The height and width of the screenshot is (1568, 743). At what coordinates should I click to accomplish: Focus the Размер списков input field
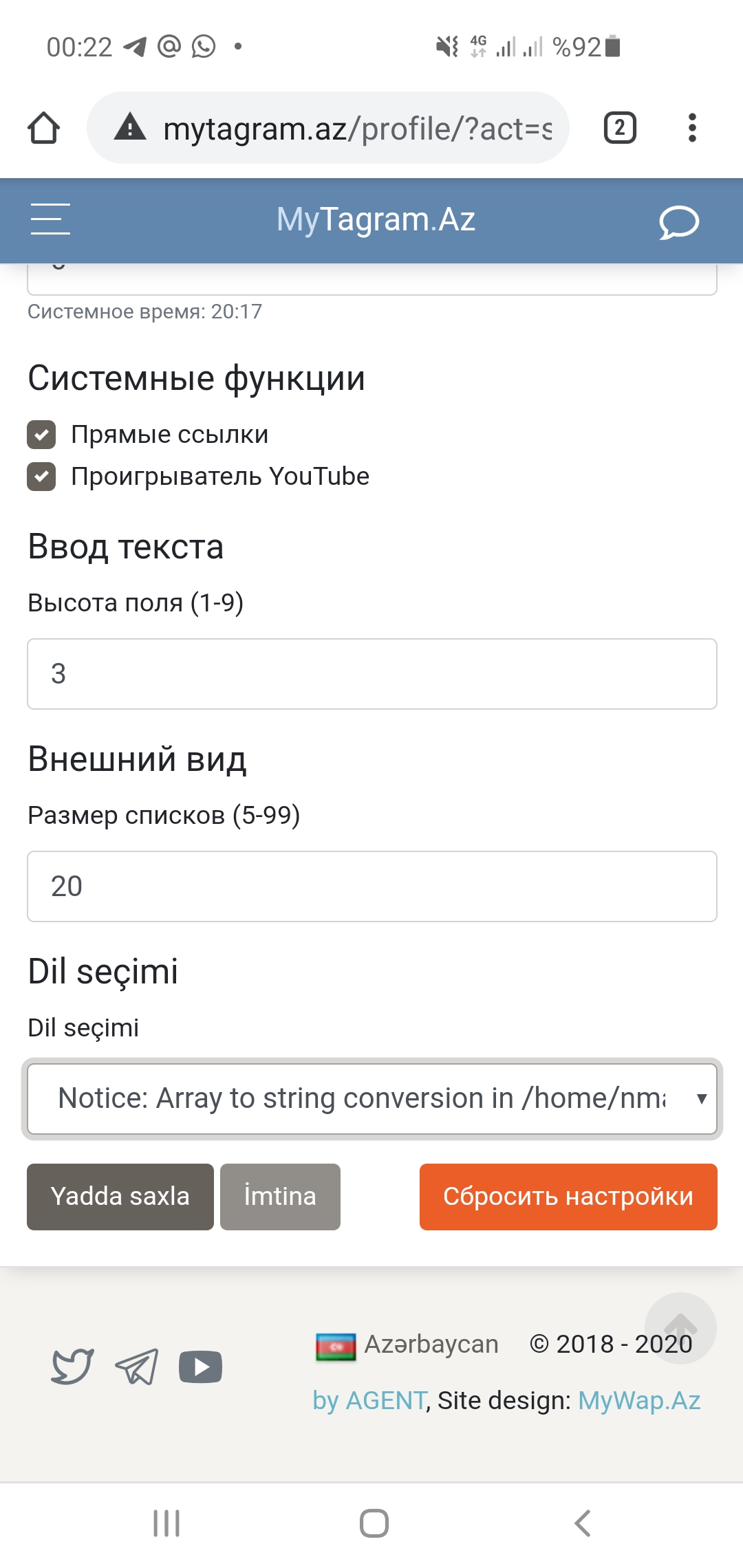click(371, 886)
